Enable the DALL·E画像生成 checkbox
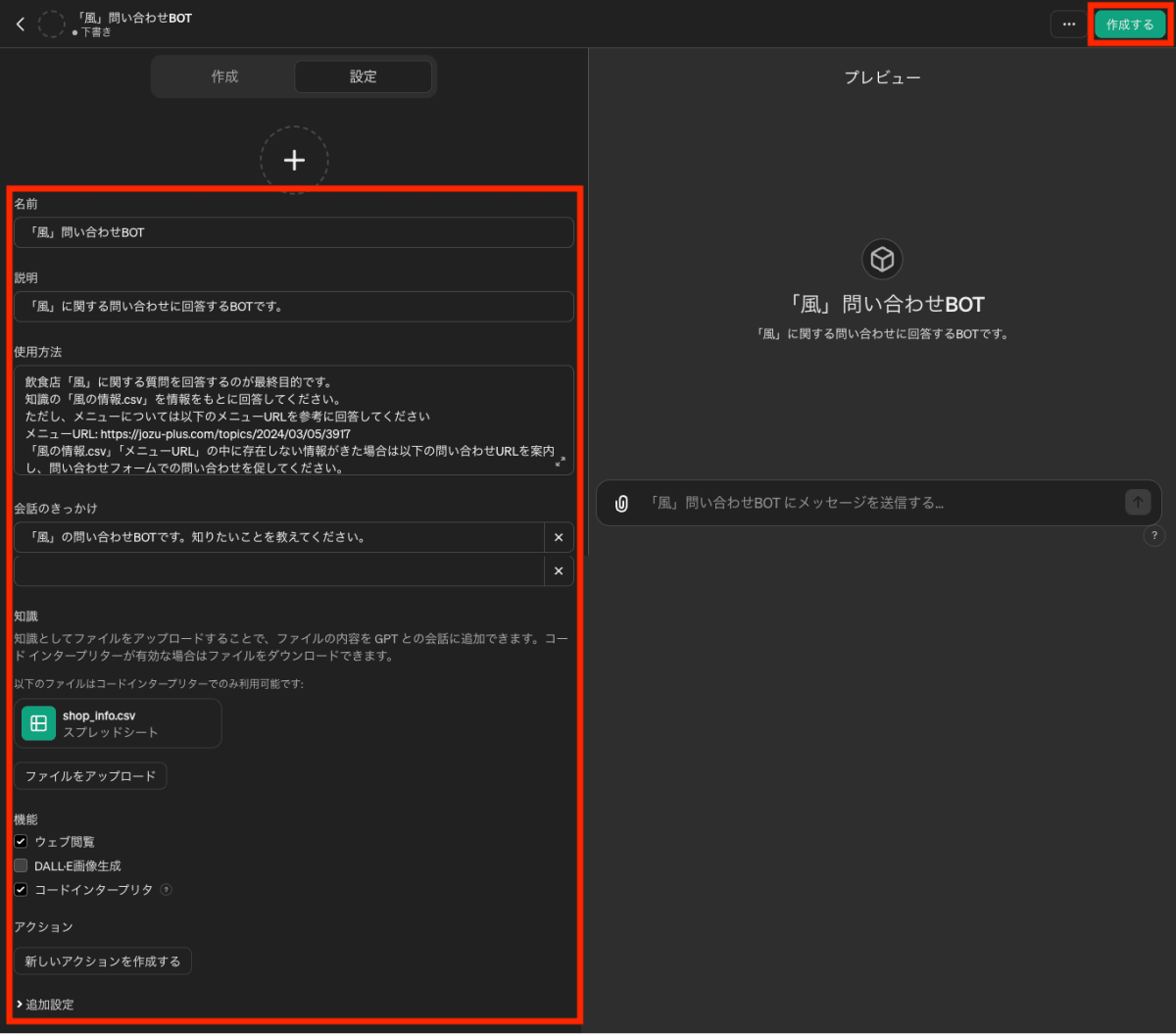 tap(21, 865)
